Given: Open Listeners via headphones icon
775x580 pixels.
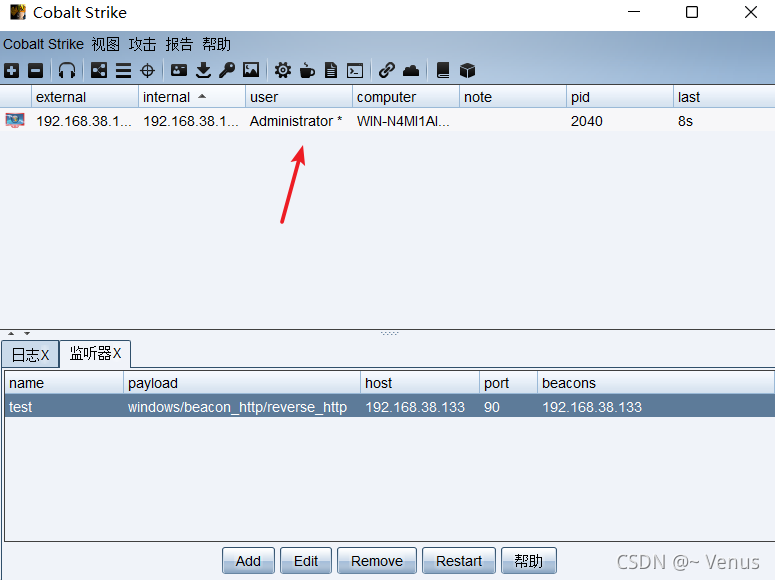Looking at the screenshot, I should pos(67,71).
